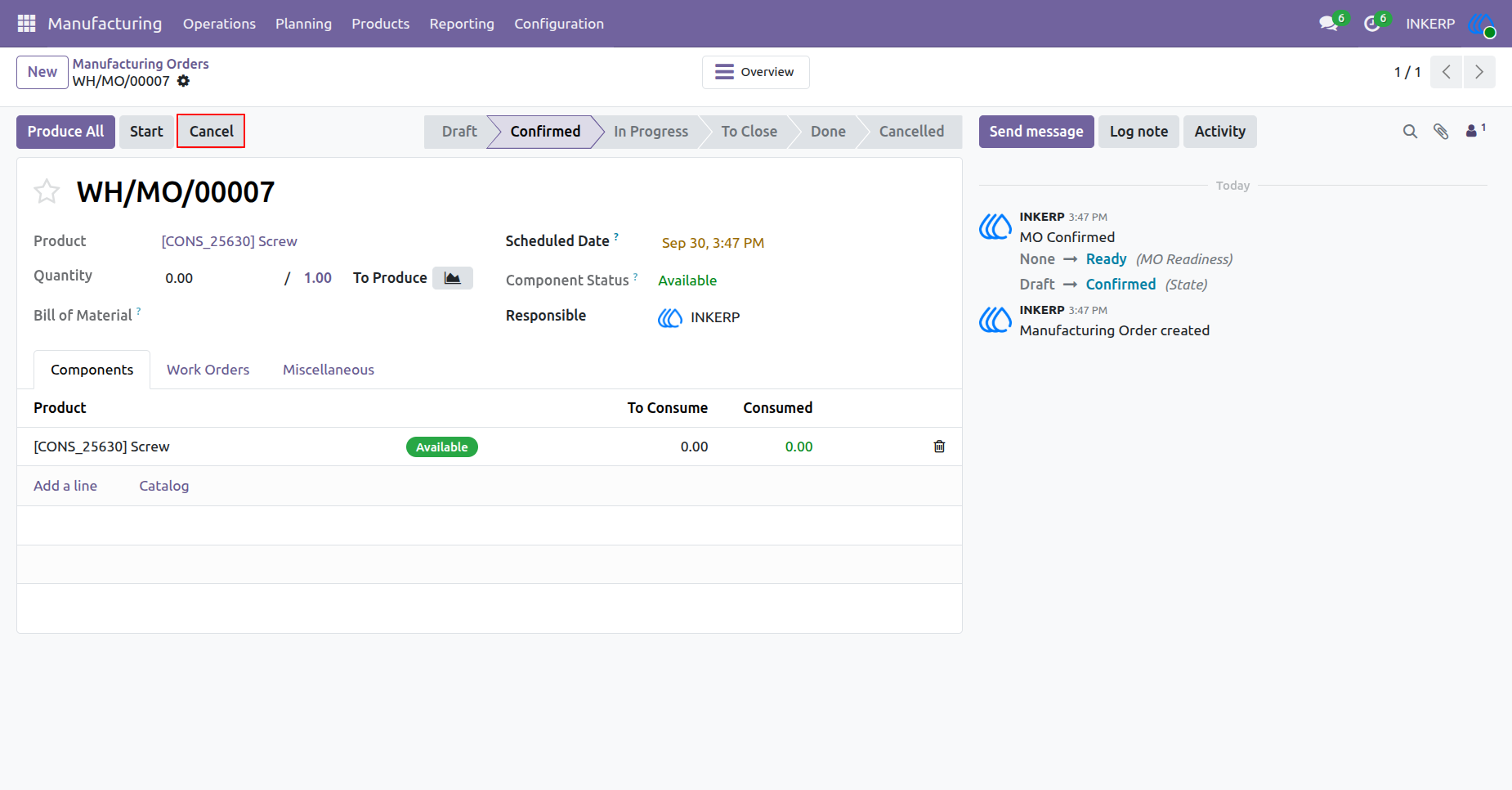Screen dimensions: 1512x790
Task: Open the Overview smart button
Action: (x=755, y=72)
